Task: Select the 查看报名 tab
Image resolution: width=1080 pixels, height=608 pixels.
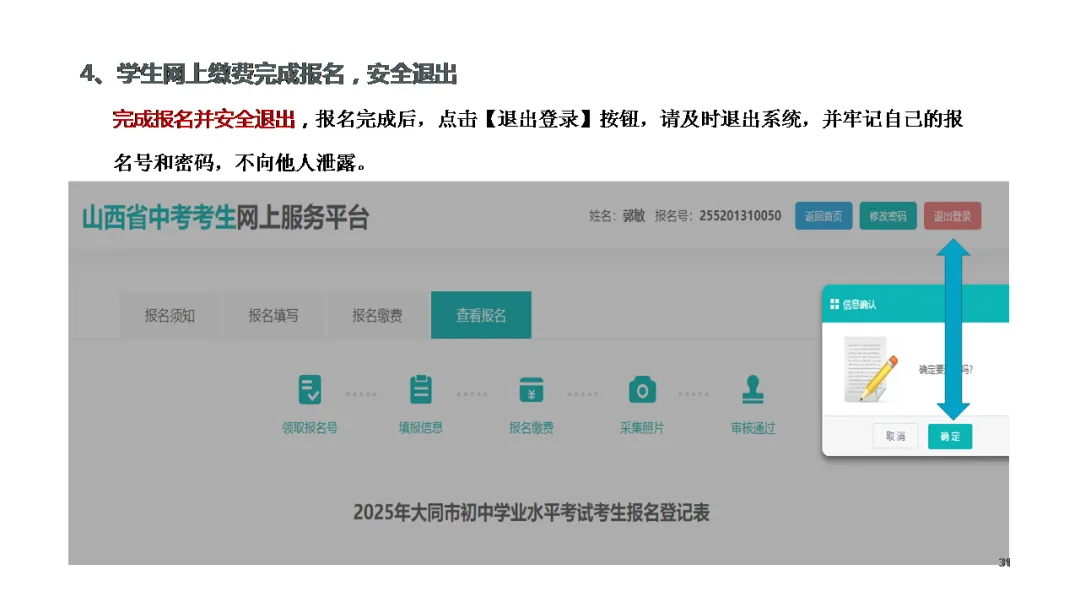Action: 481,315
